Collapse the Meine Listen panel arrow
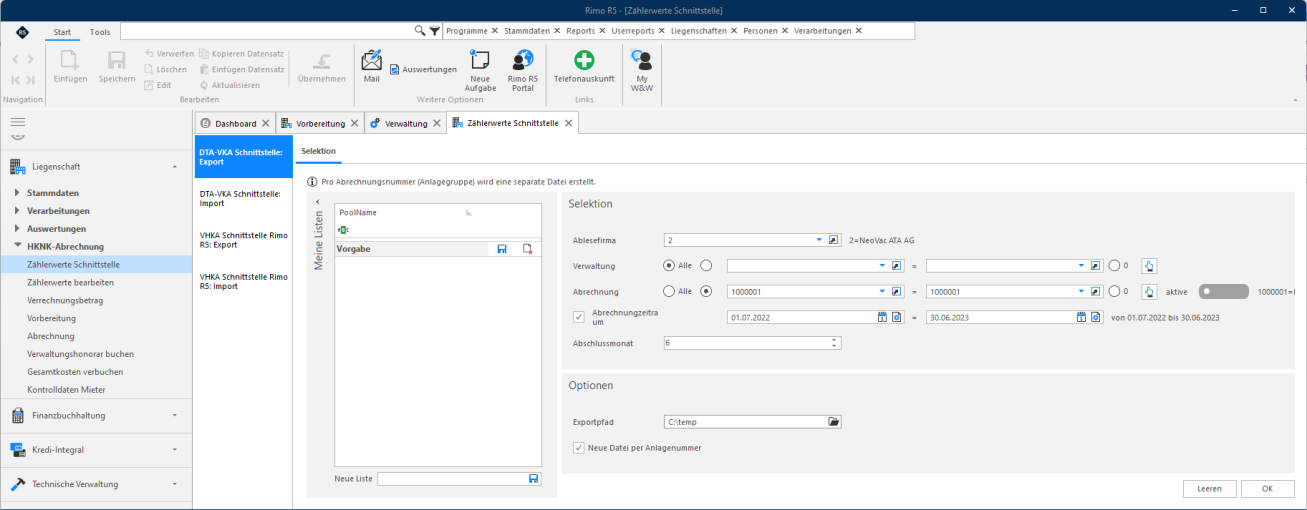1307x510 pixels. pyautogui.click(x=318, y=202)
